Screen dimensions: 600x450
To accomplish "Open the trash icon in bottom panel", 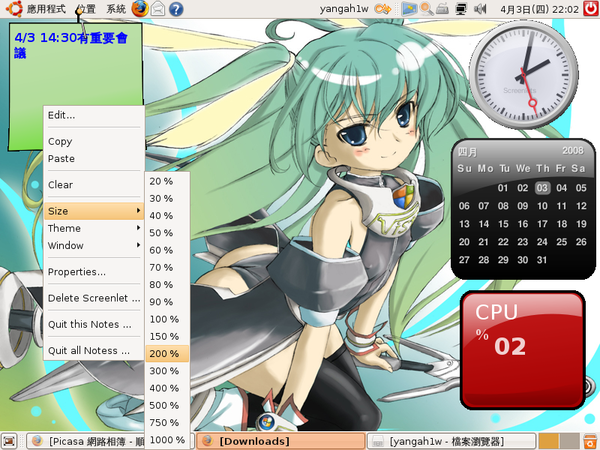I will (591, 441).
